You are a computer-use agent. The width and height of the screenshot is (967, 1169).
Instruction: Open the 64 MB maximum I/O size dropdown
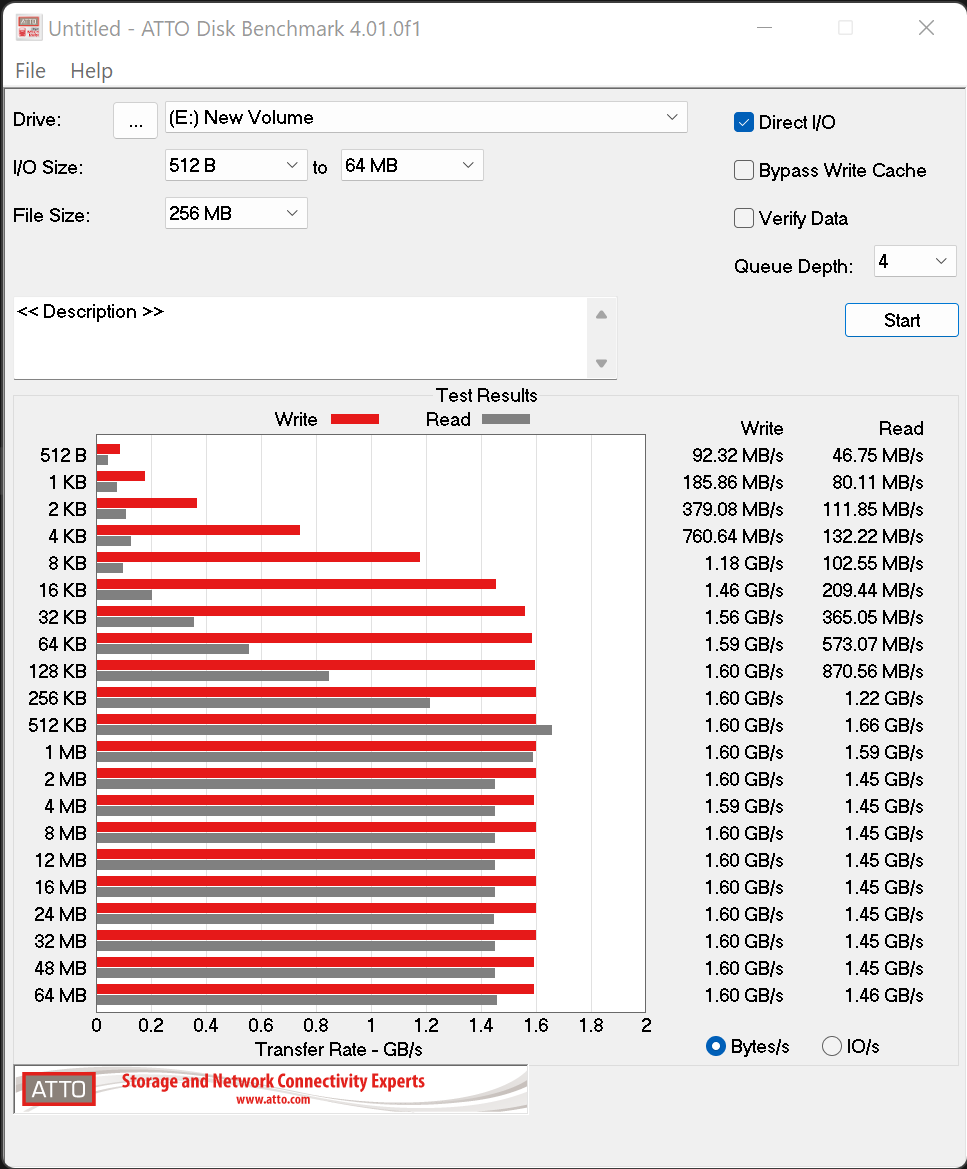pos(412,165)
